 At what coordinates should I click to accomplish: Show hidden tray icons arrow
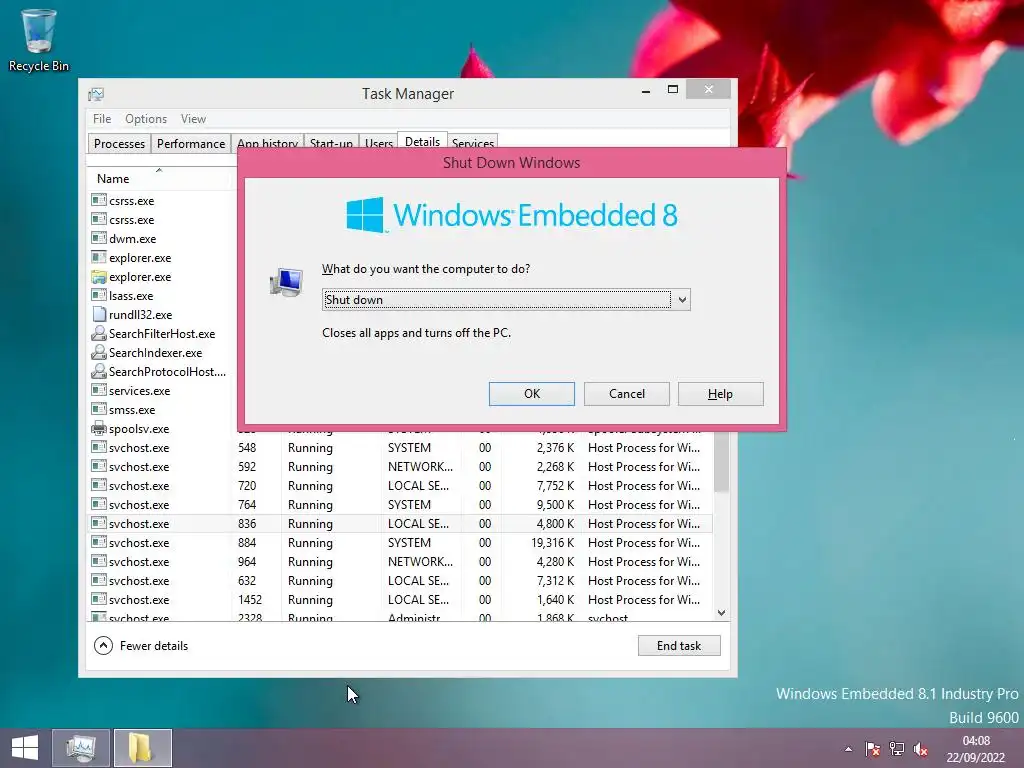coord(848,749)
